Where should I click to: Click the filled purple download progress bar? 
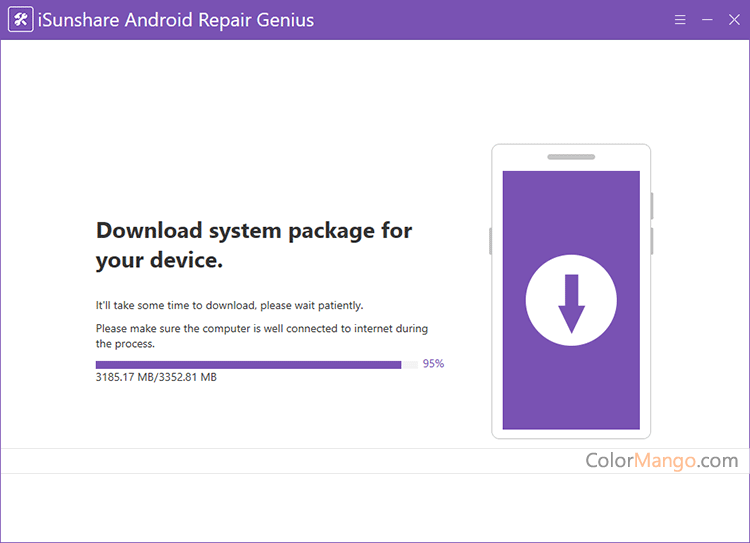(248, 365)
